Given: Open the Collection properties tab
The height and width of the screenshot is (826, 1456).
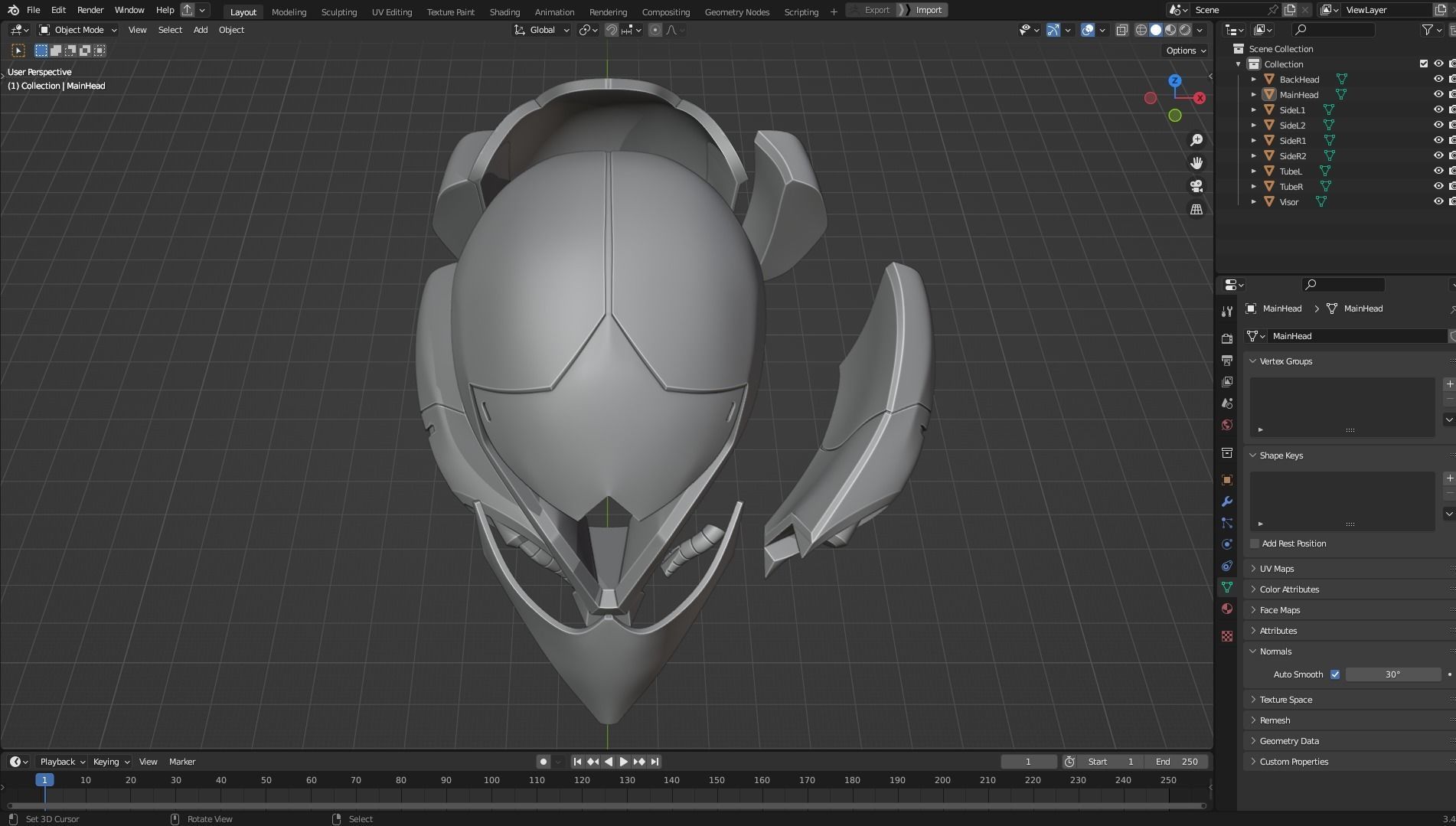Looking at the screenshot, I should pos(1227,452).
